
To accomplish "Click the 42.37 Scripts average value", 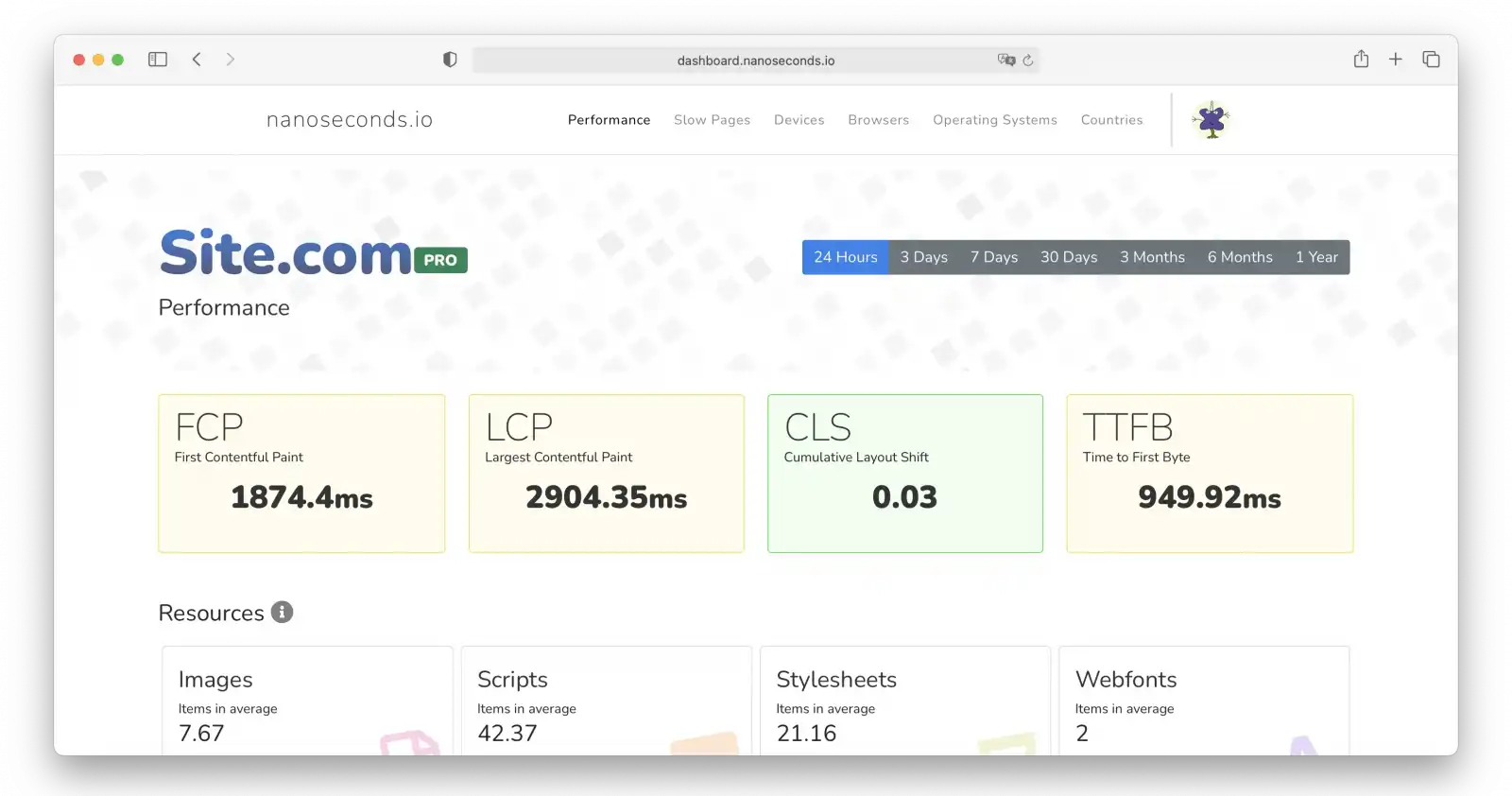I will (507, 733).
